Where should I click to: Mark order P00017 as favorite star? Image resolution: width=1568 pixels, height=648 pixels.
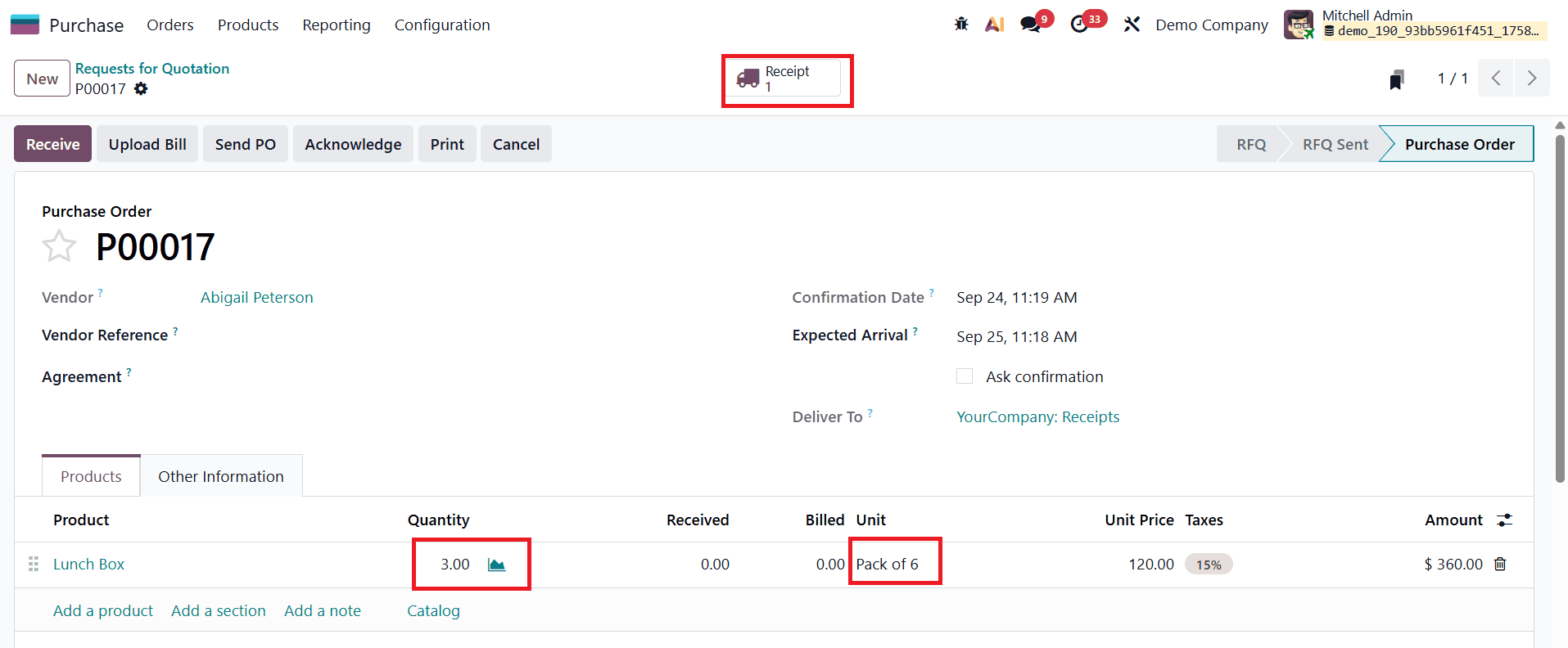coord(59,246)
